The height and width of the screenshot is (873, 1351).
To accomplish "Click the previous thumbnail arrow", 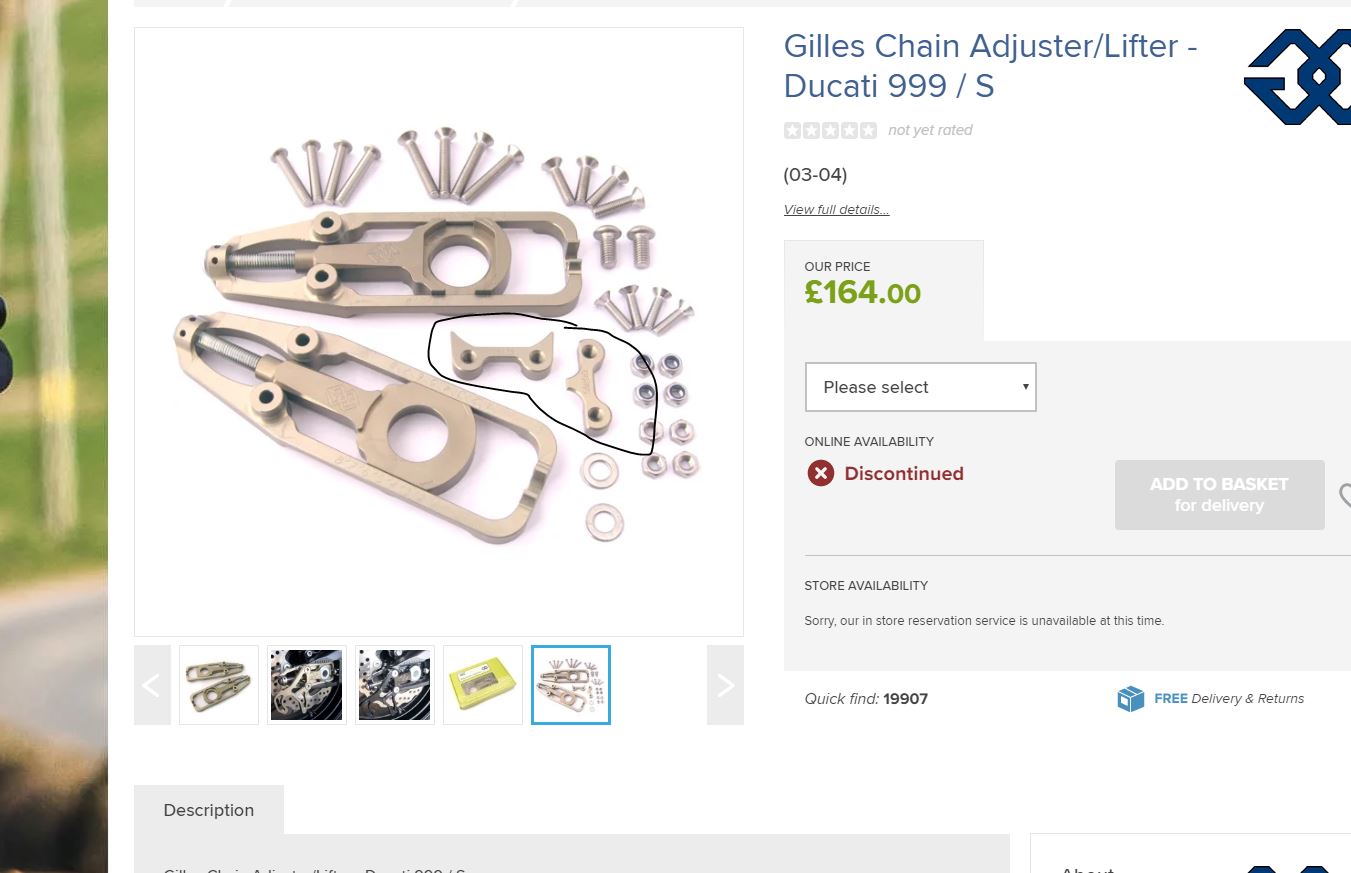I will click(152, 685).
